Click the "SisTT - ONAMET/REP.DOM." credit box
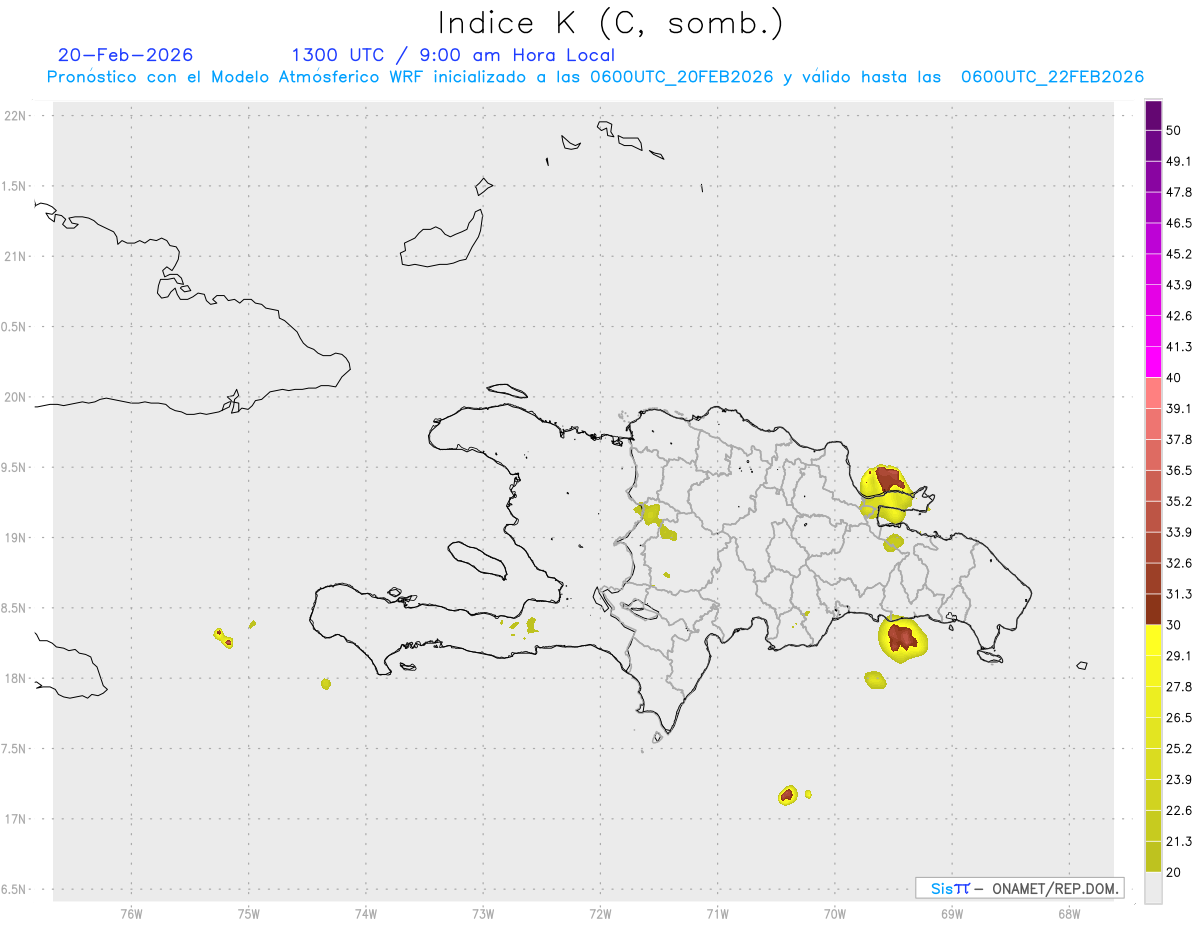 tap(1019, 888)
